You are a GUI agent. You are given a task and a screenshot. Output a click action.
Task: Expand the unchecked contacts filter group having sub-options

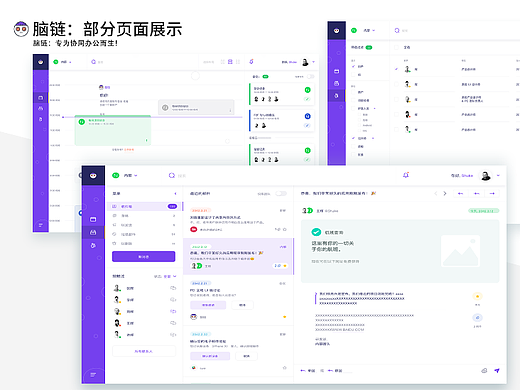375,108
